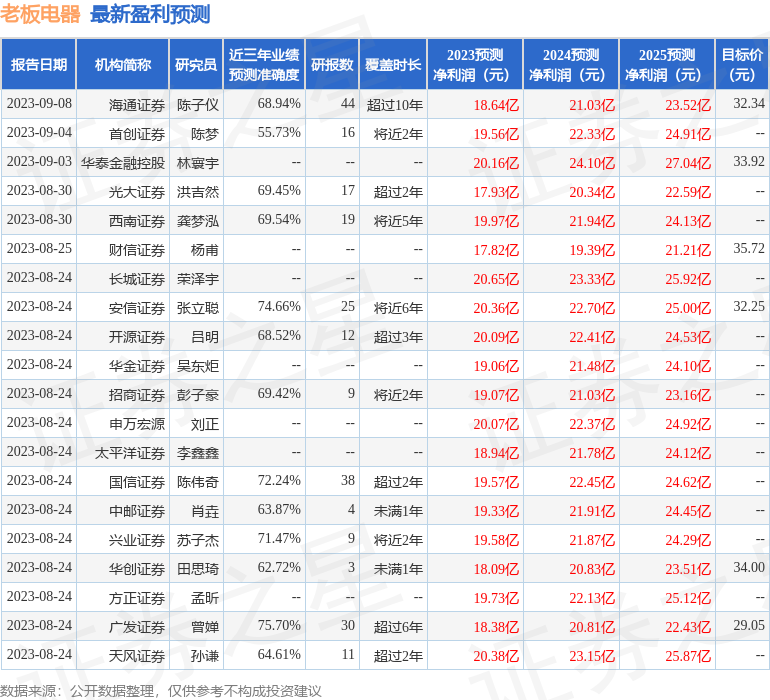Image resolution: width=770 pixels, height=700 pixels.
Task: Select the 华泰金融控股 institution cell
Action: pyautogui.click(x=123, y=163)
